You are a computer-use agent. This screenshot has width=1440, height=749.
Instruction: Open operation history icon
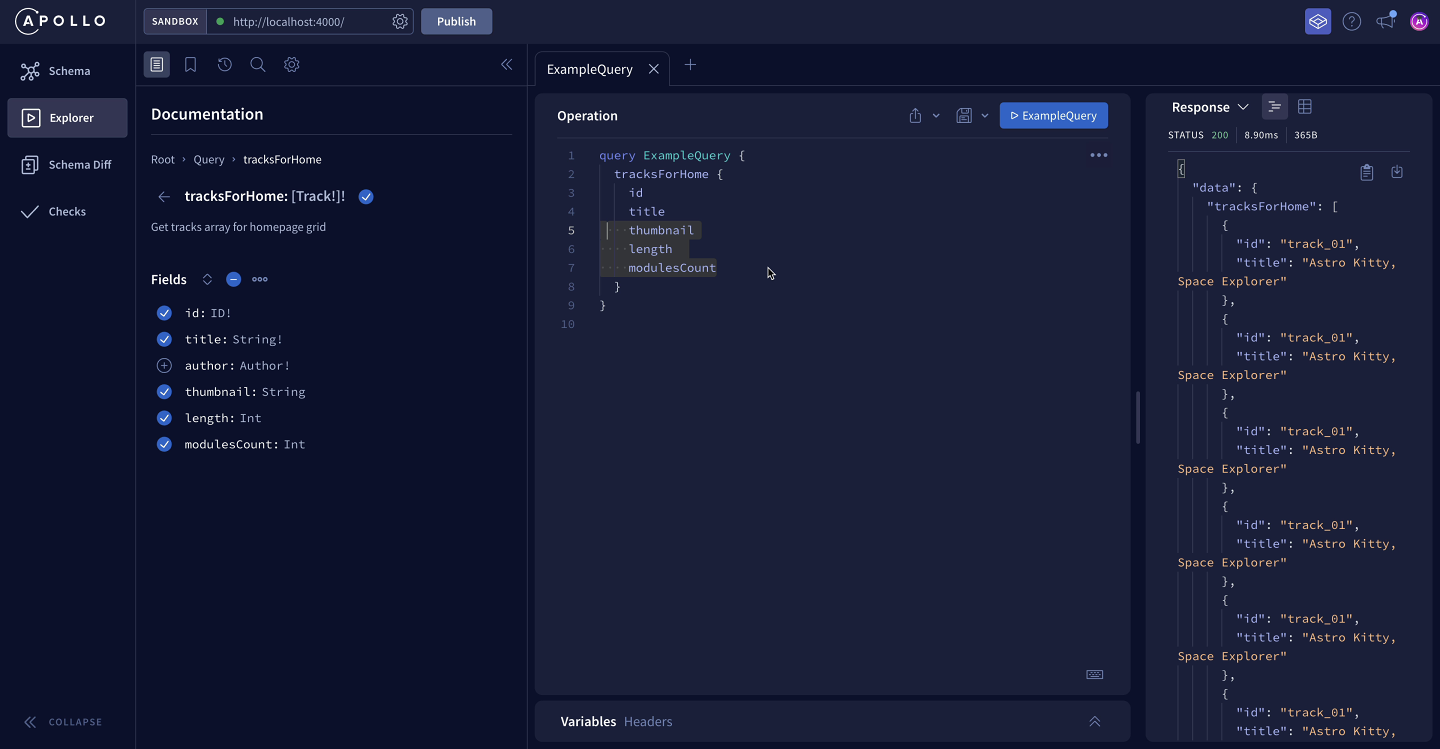[x=224, y=64]
